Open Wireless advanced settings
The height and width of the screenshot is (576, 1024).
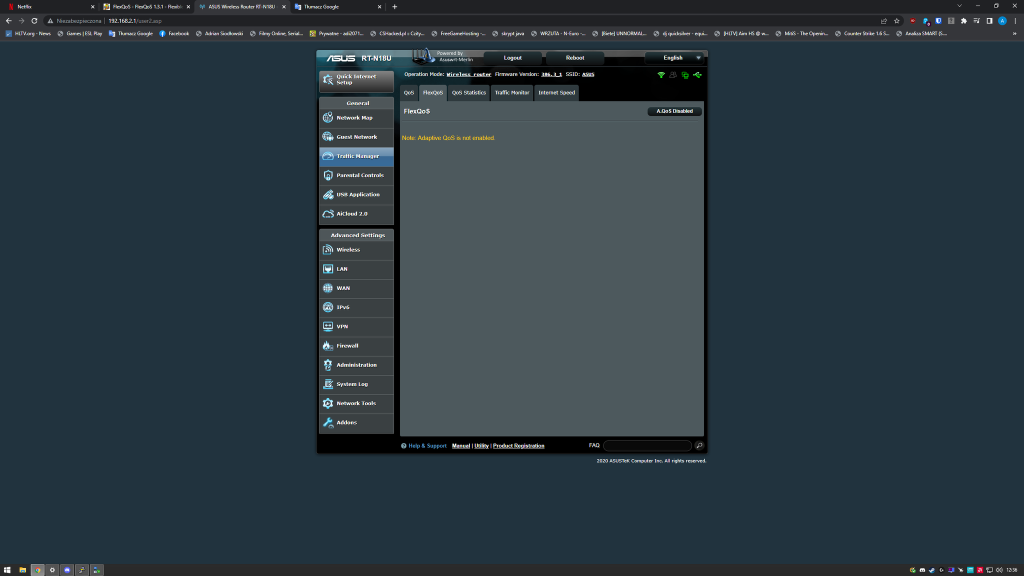coord(356,250)
